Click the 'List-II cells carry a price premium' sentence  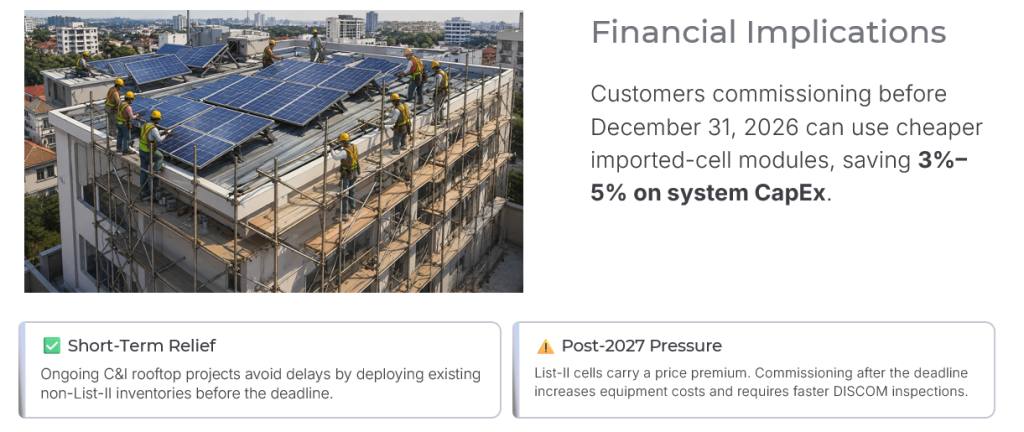(x=641, y=373)
